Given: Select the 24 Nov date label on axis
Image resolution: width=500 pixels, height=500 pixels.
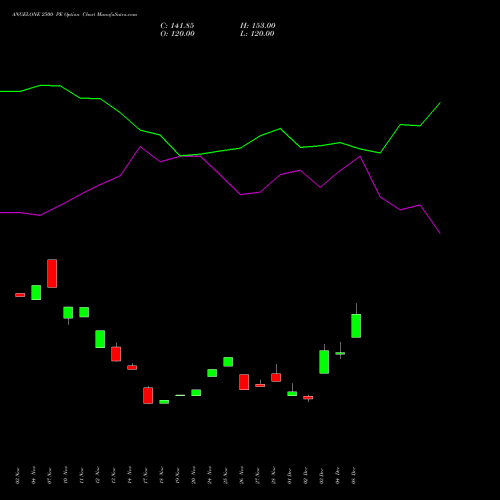Looking at the screenshot, I should pyautogui.click(x=210, y=475).
